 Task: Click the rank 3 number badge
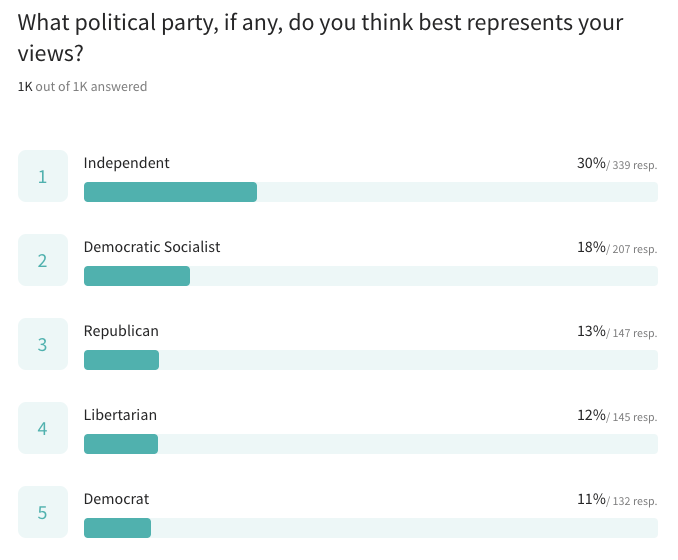(43, 344)
